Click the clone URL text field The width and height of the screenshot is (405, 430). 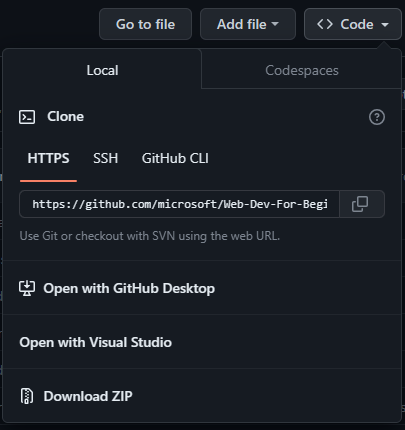click(x=179, y=204)
